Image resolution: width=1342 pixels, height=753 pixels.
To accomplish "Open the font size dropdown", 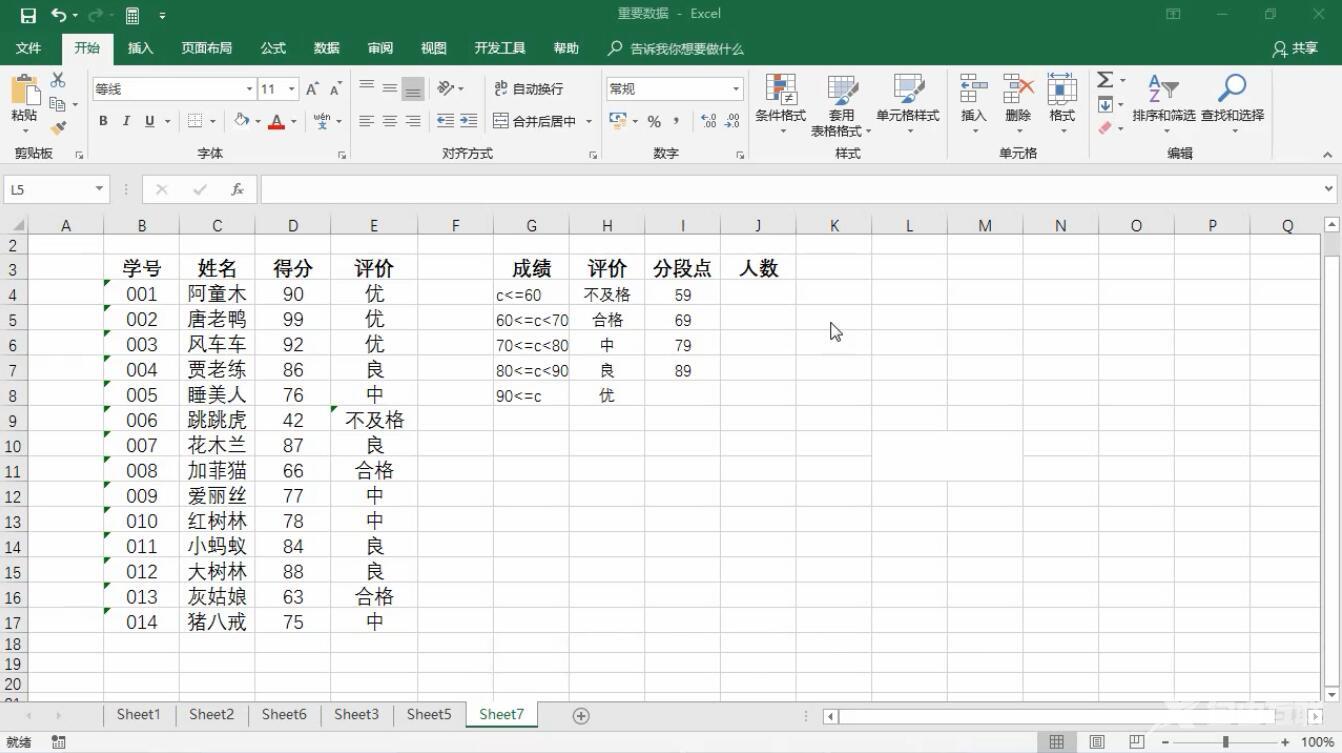I will tap(292, 89).
